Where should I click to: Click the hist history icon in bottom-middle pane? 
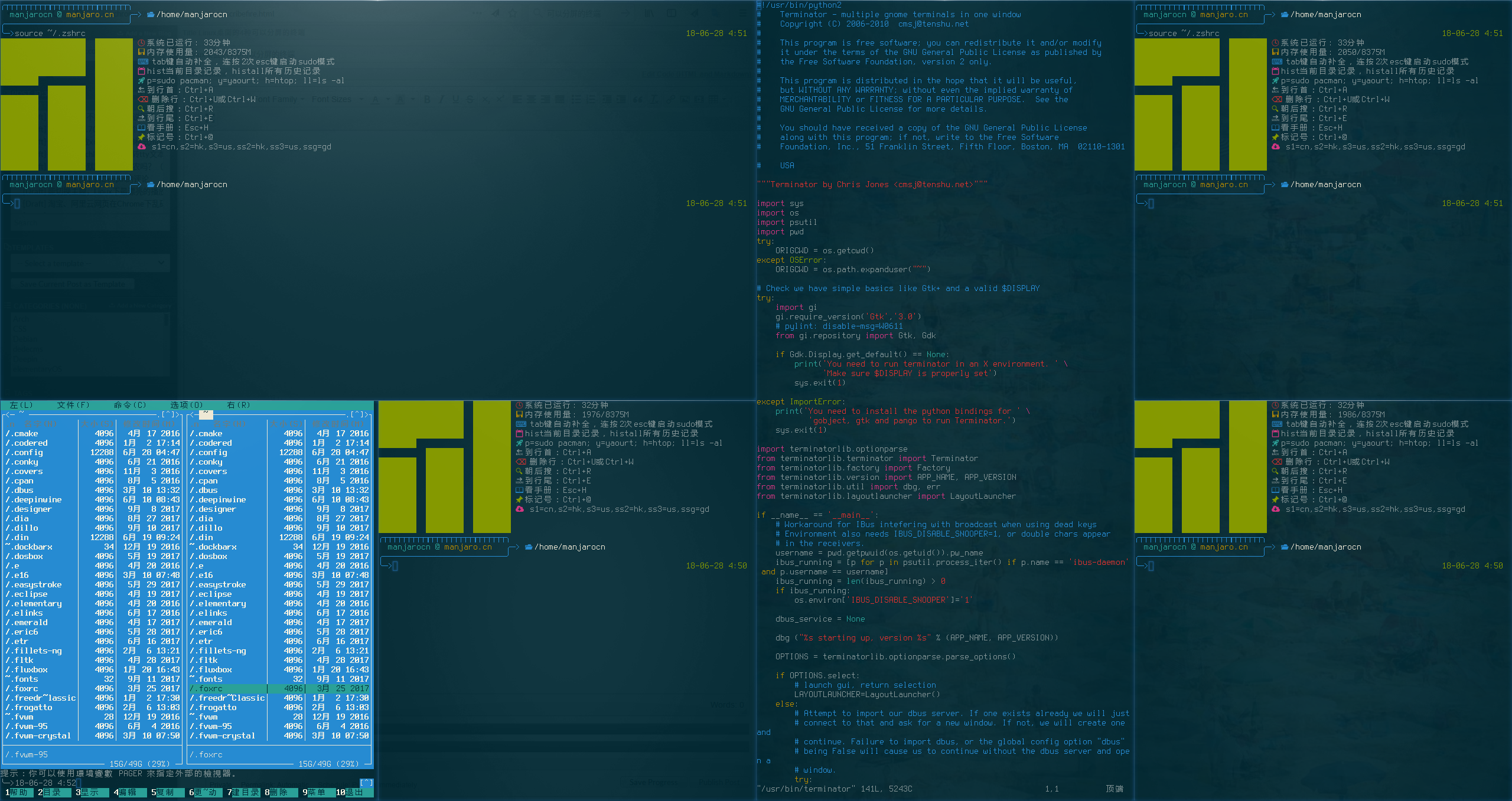520,433
